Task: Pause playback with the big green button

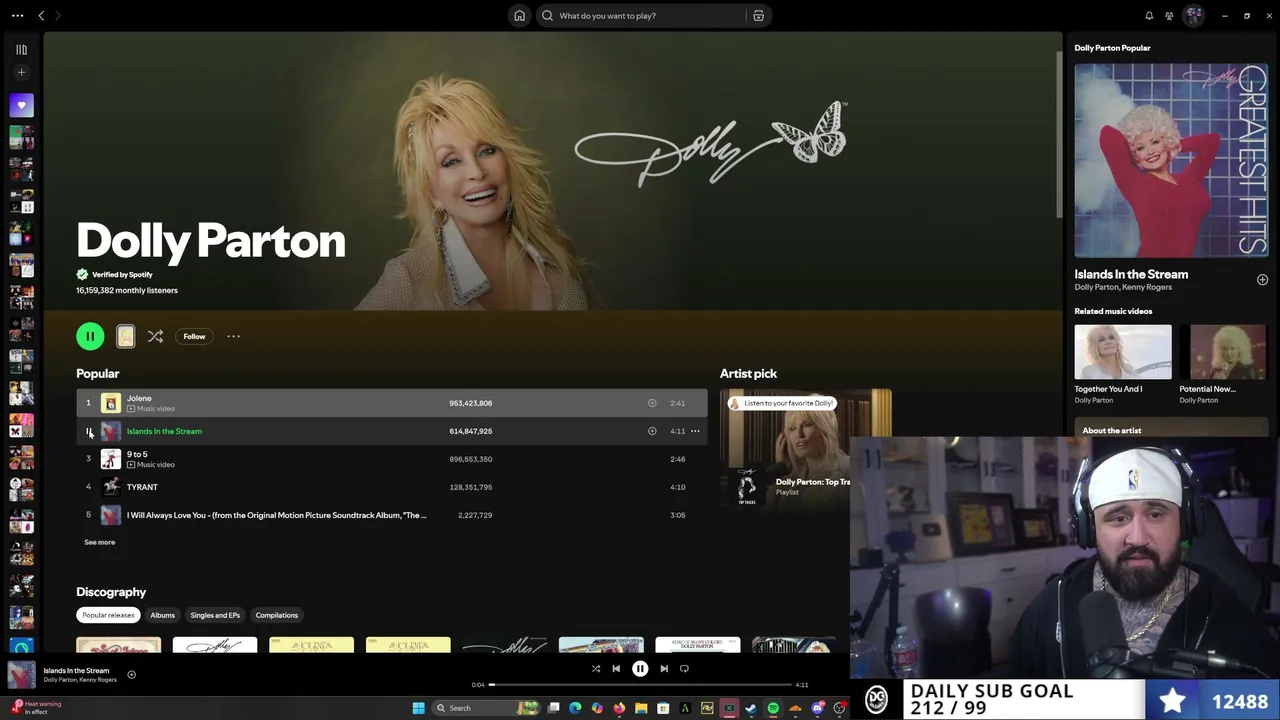Action: tap(90, 336)
